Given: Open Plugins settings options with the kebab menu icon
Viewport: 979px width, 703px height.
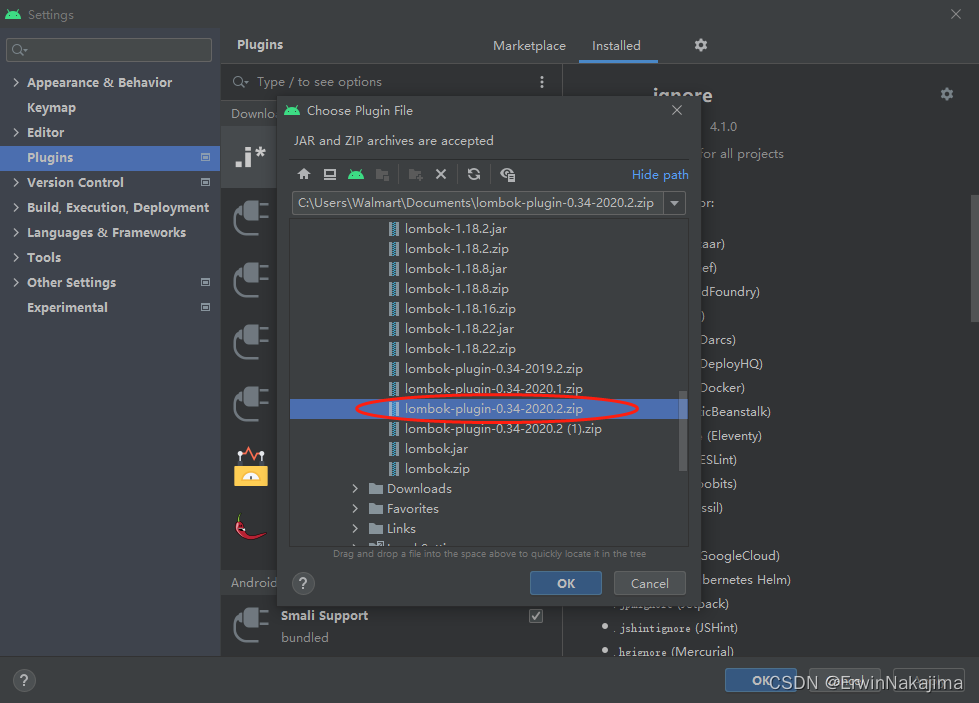Looking at the screenshot, I should [542, 81].
